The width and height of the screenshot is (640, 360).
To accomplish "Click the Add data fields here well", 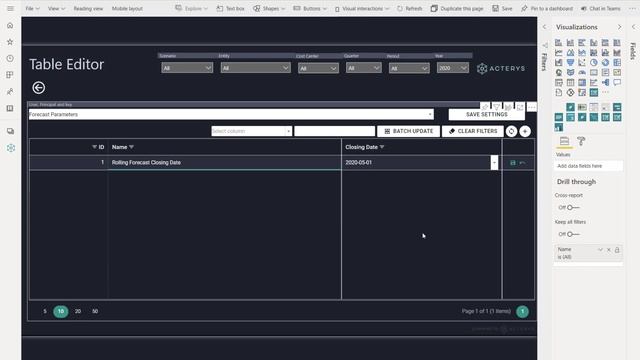I will [x=588, y=166].
